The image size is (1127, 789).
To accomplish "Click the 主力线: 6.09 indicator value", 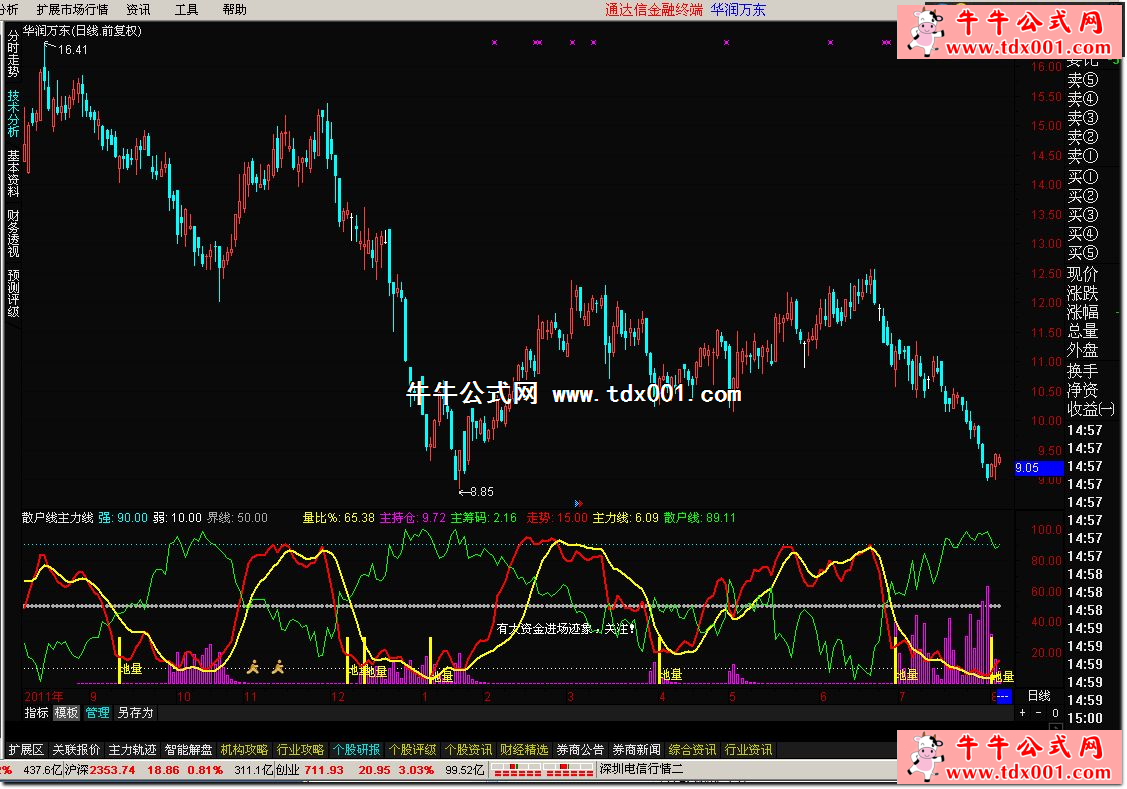I will [x=625, y=517].
